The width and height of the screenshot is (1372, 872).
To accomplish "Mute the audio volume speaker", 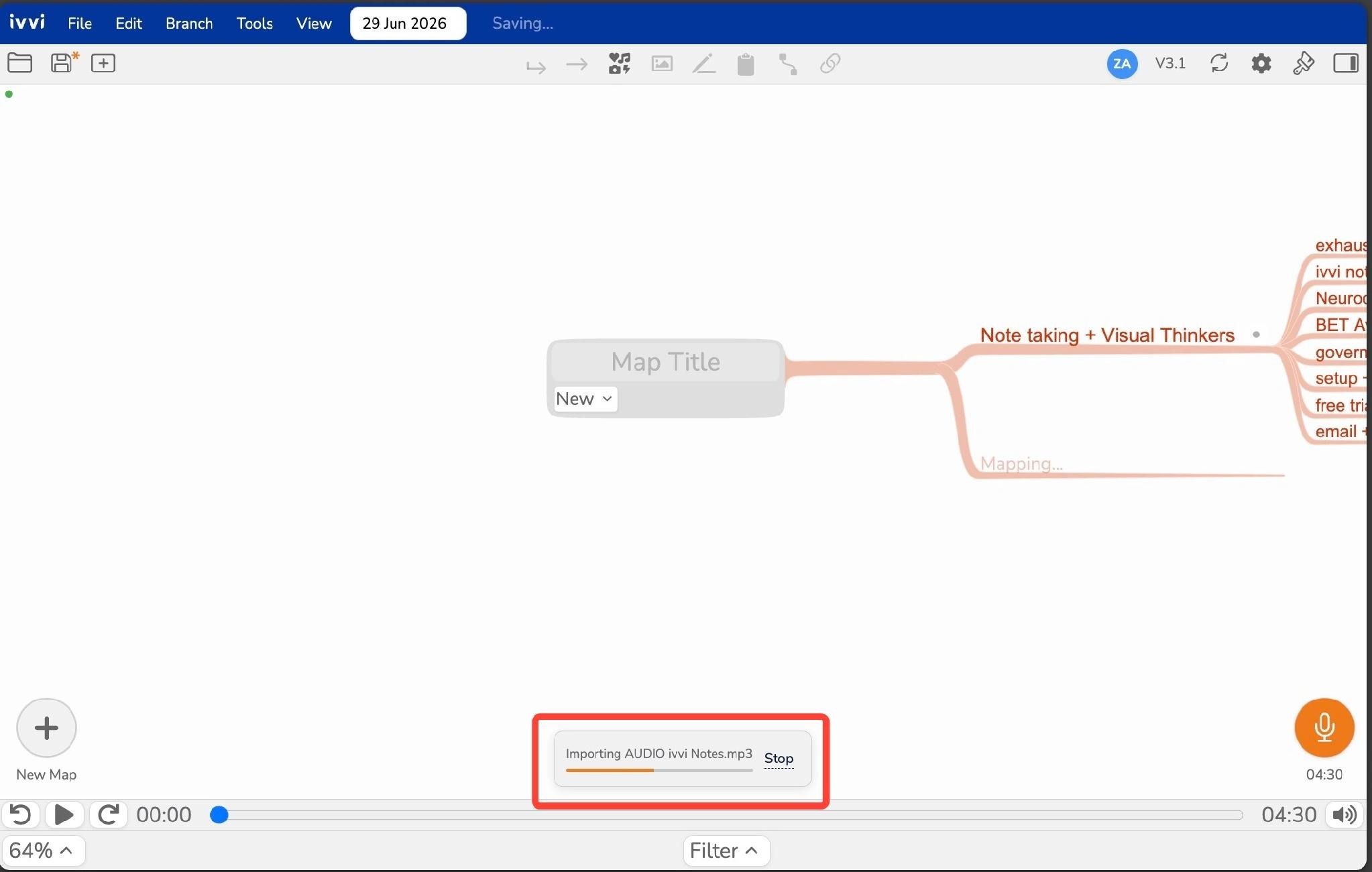I will coord(1345,814).
